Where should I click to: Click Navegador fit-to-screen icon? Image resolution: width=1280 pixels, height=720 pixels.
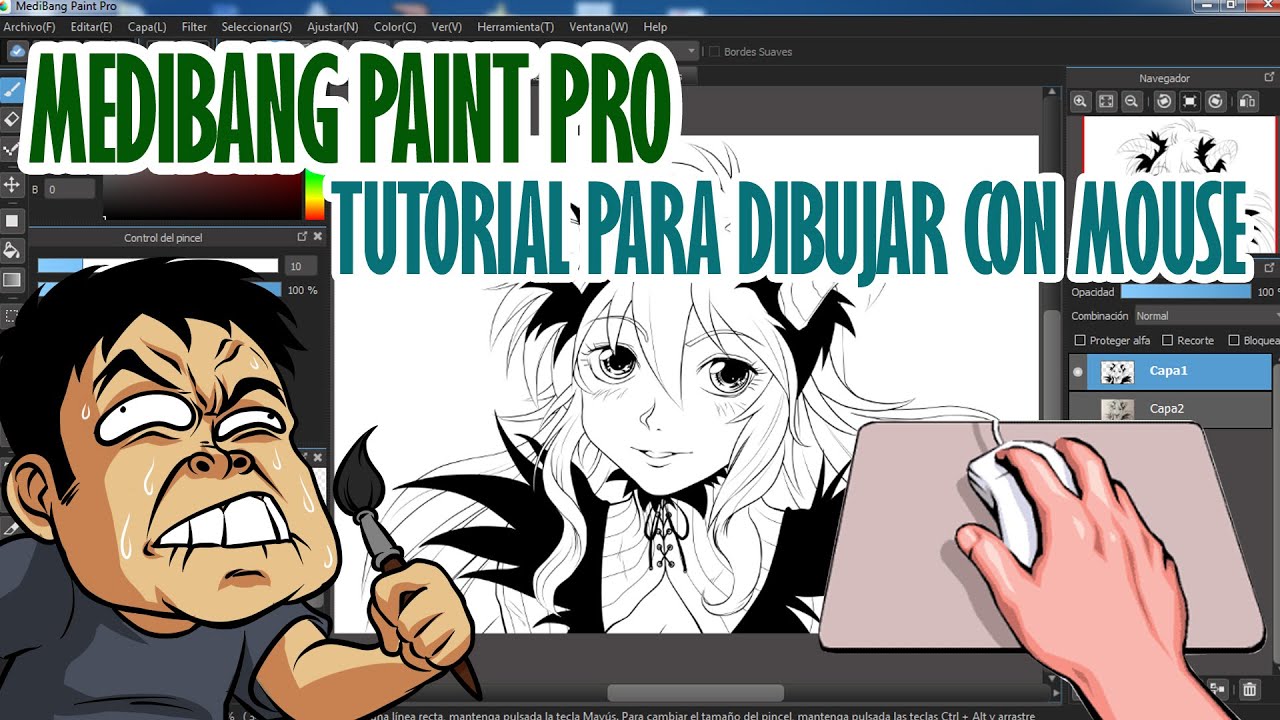coord(1106,101)
